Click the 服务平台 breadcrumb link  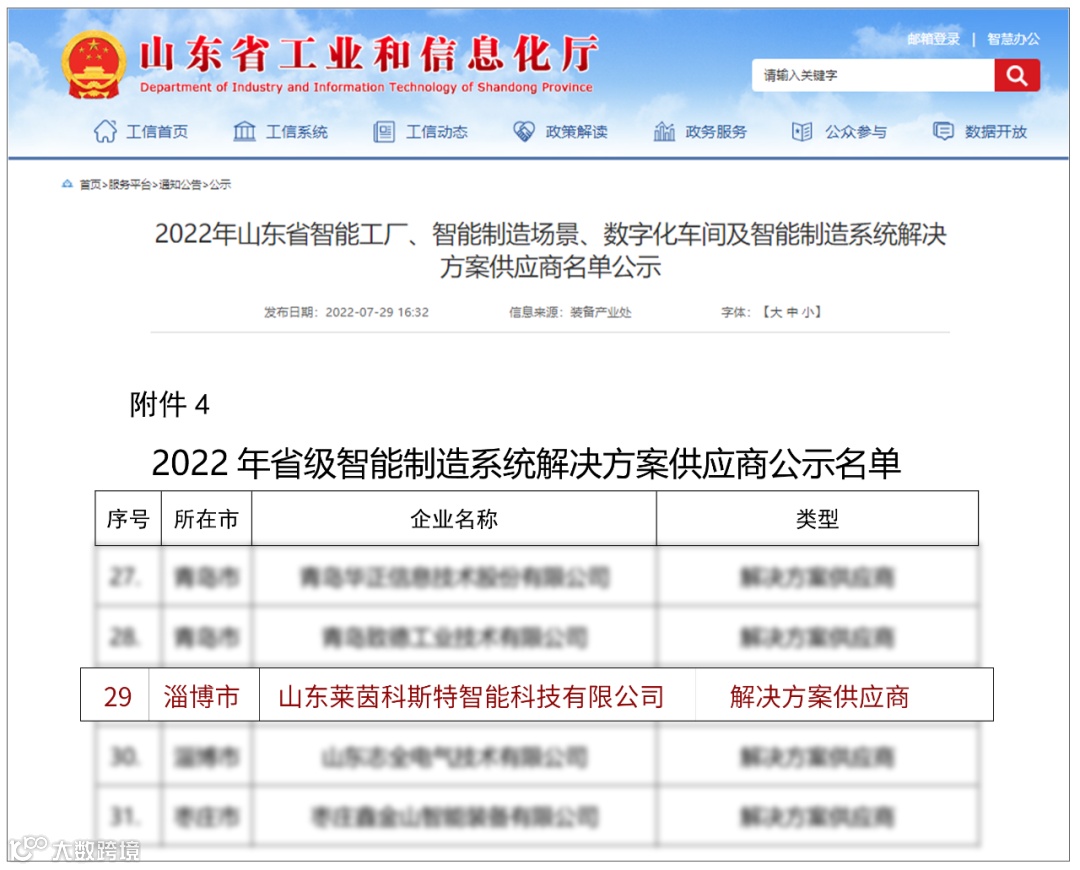tap(129, 184)
